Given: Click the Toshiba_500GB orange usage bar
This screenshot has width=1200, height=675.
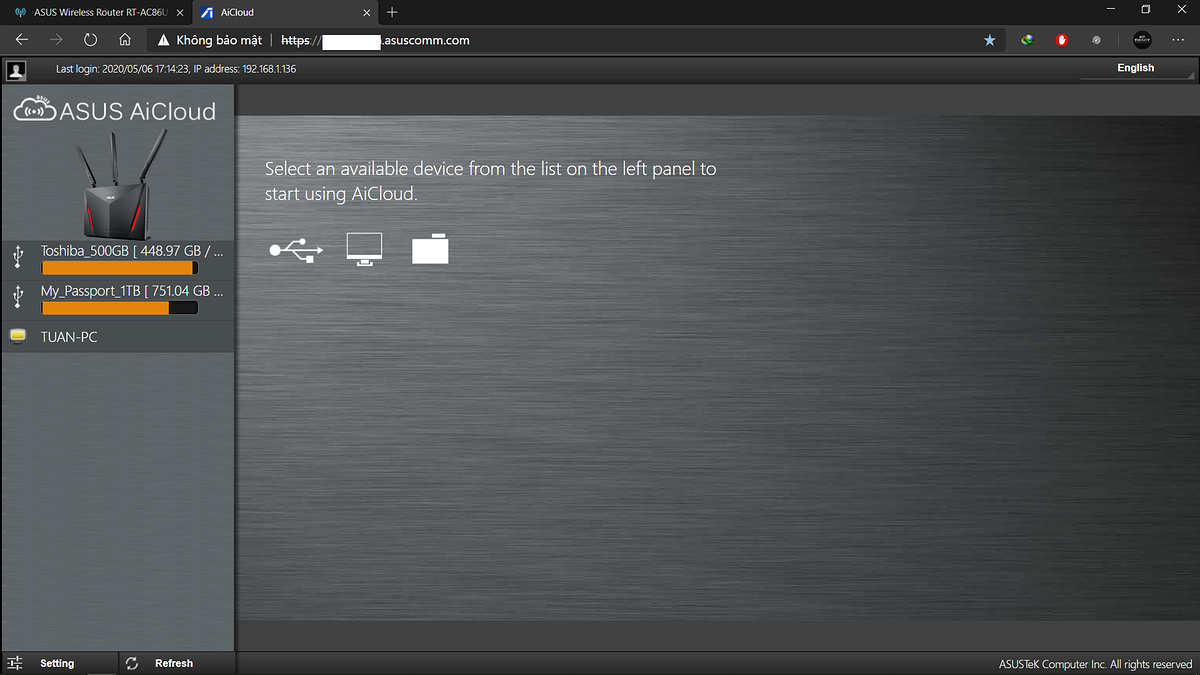Looking at the screenshot, I should (118, 268).
